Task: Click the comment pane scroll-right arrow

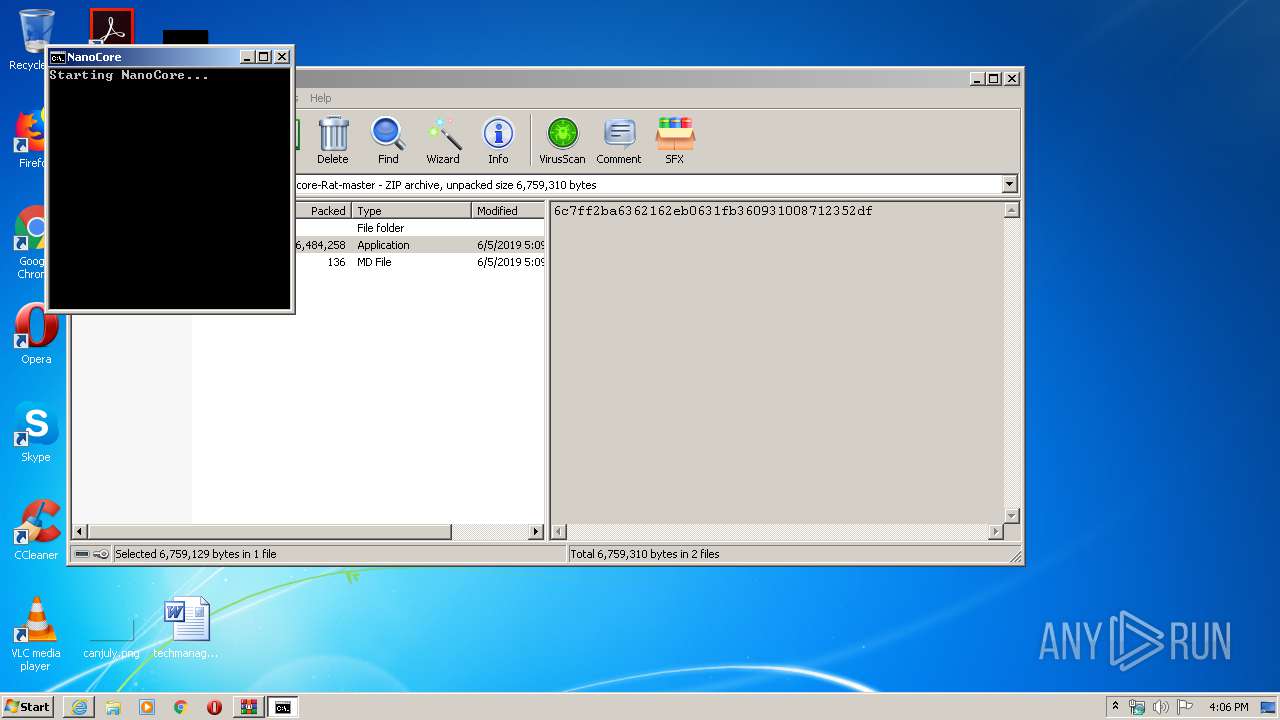Action: [x=995, y=532]
